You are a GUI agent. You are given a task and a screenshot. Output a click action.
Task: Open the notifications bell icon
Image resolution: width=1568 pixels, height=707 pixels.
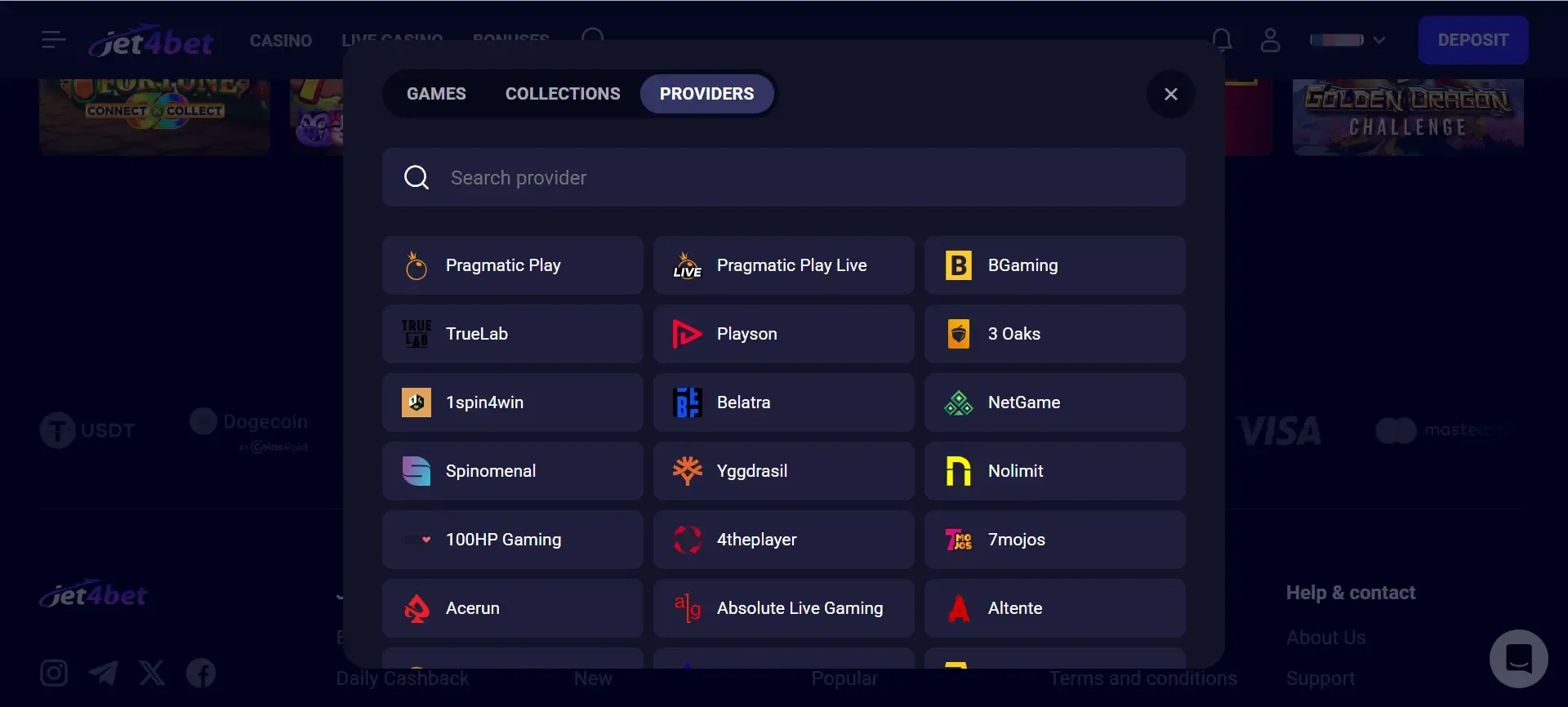tap(1222, 40)
